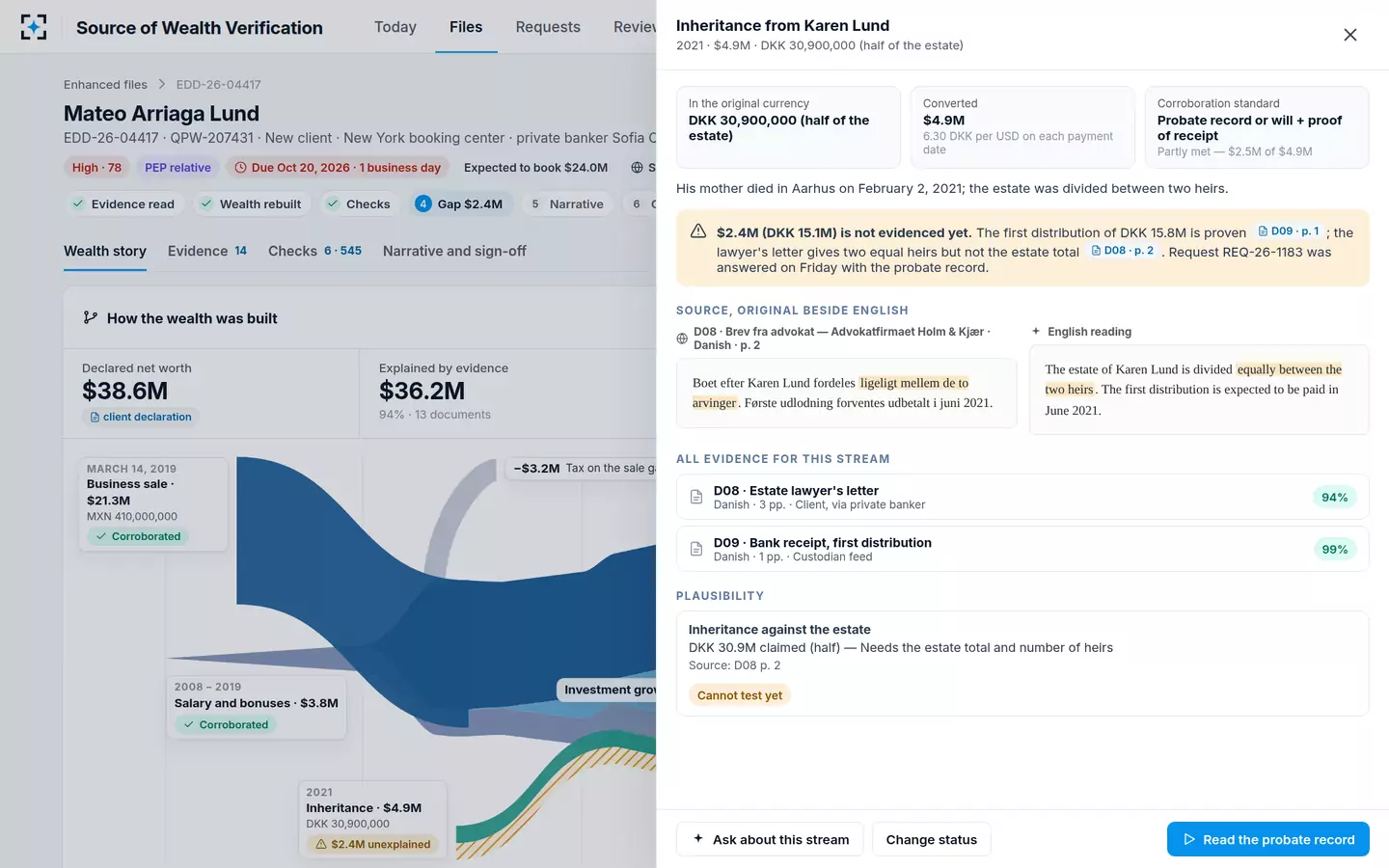Select the Wealth story tab

[105, 251]
